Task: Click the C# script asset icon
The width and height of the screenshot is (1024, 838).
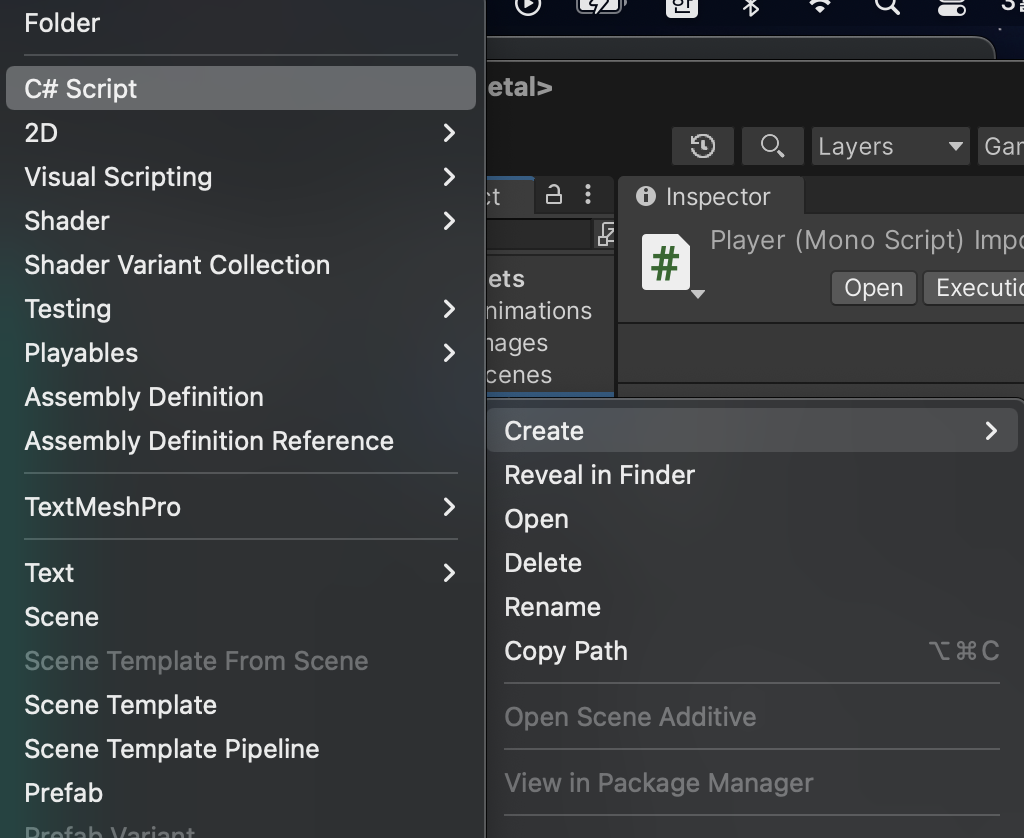Action: (666, 263)
